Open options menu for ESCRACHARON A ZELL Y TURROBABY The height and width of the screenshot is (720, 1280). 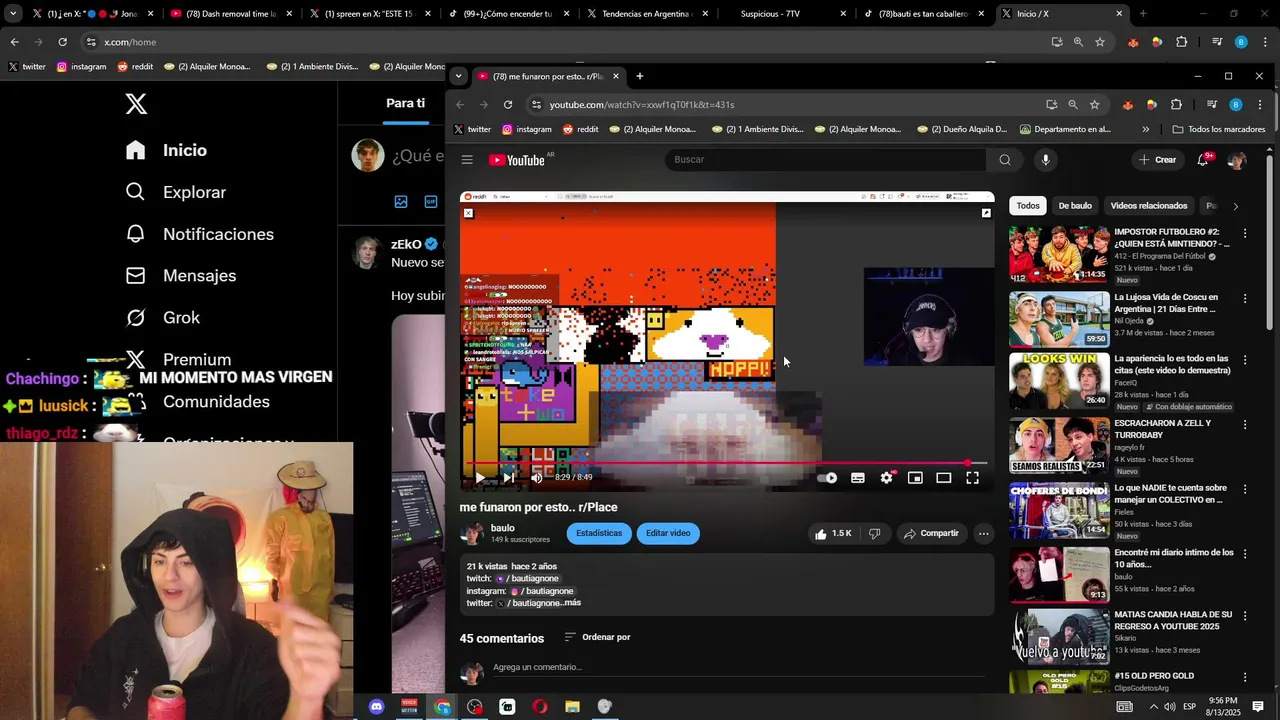point(1245,425)
